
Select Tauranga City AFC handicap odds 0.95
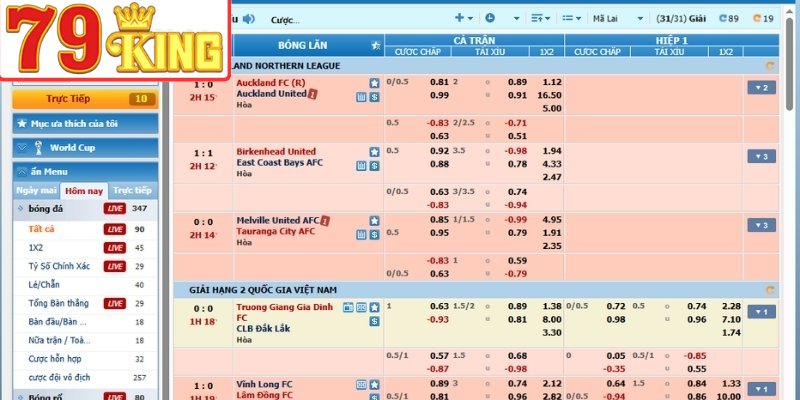coord(439,233)
